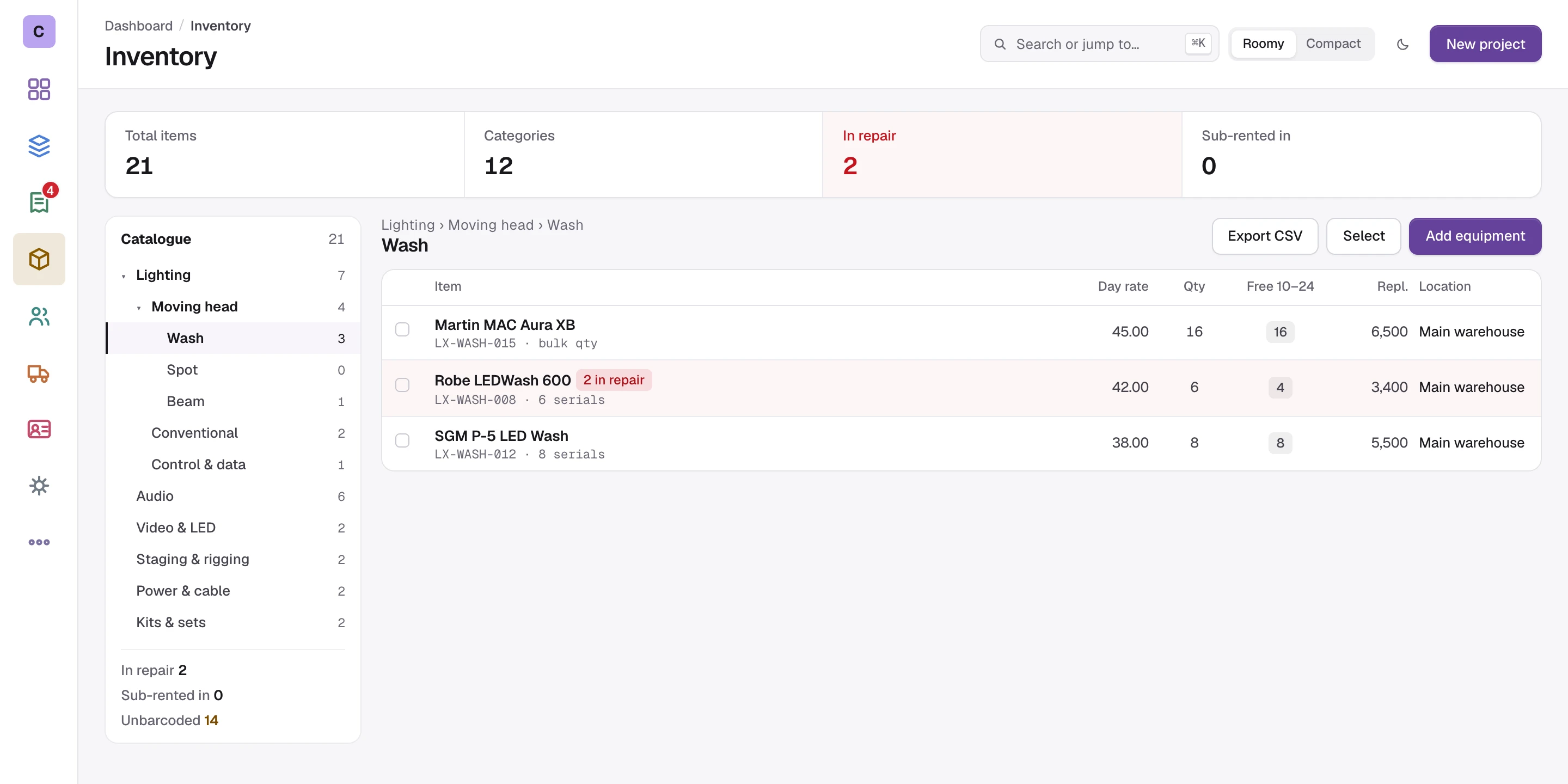1568x784 pixels.
Task: Click the New project button
Action: point(1485,44)
